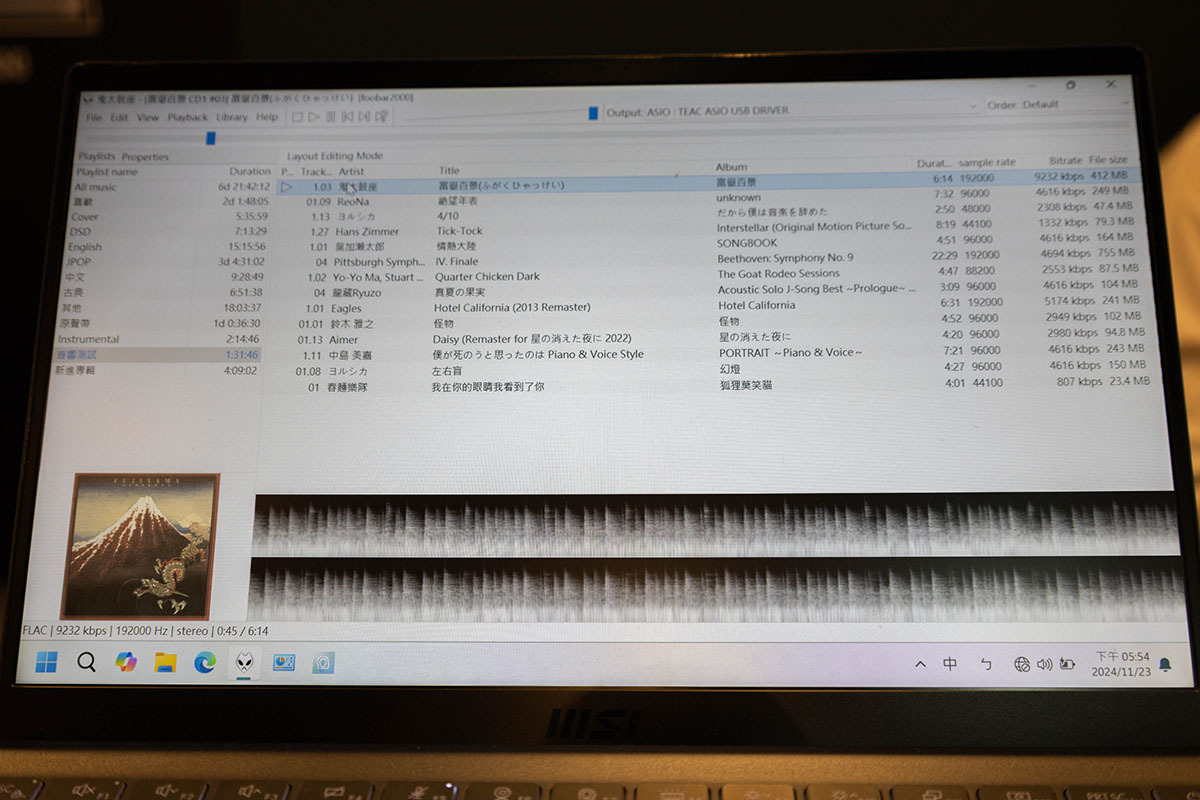Open Microsoft Edge from the taskbar
1200x800 pixels.
205,662
